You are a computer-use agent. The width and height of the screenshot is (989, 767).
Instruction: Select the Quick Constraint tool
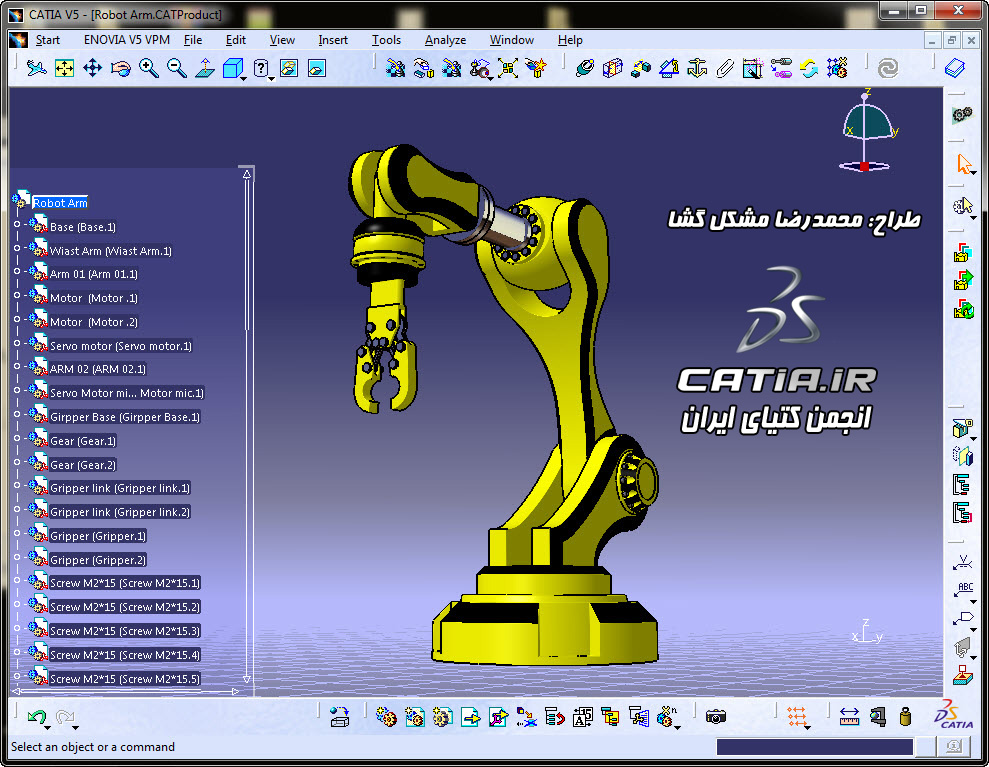point(752,67)
